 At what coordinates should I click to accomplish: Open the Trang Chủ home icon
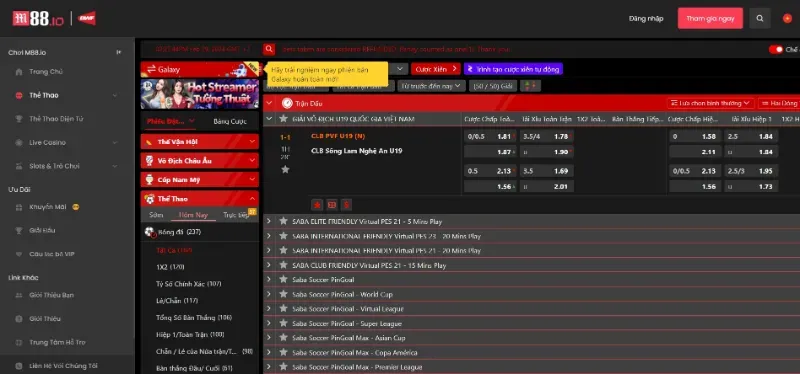click(19, 72)
